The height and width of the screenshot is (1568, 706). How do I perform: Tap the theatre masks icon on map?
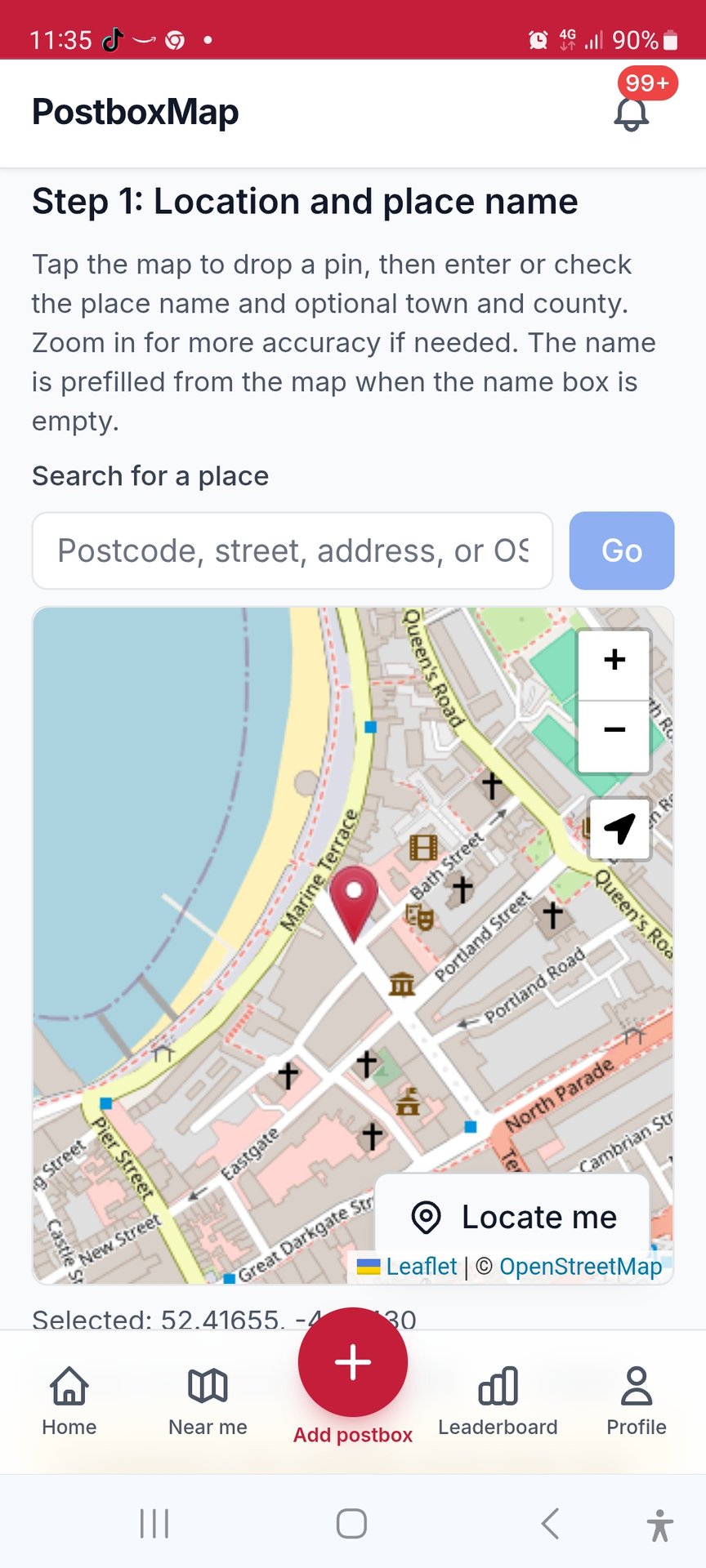pos(420,916)
